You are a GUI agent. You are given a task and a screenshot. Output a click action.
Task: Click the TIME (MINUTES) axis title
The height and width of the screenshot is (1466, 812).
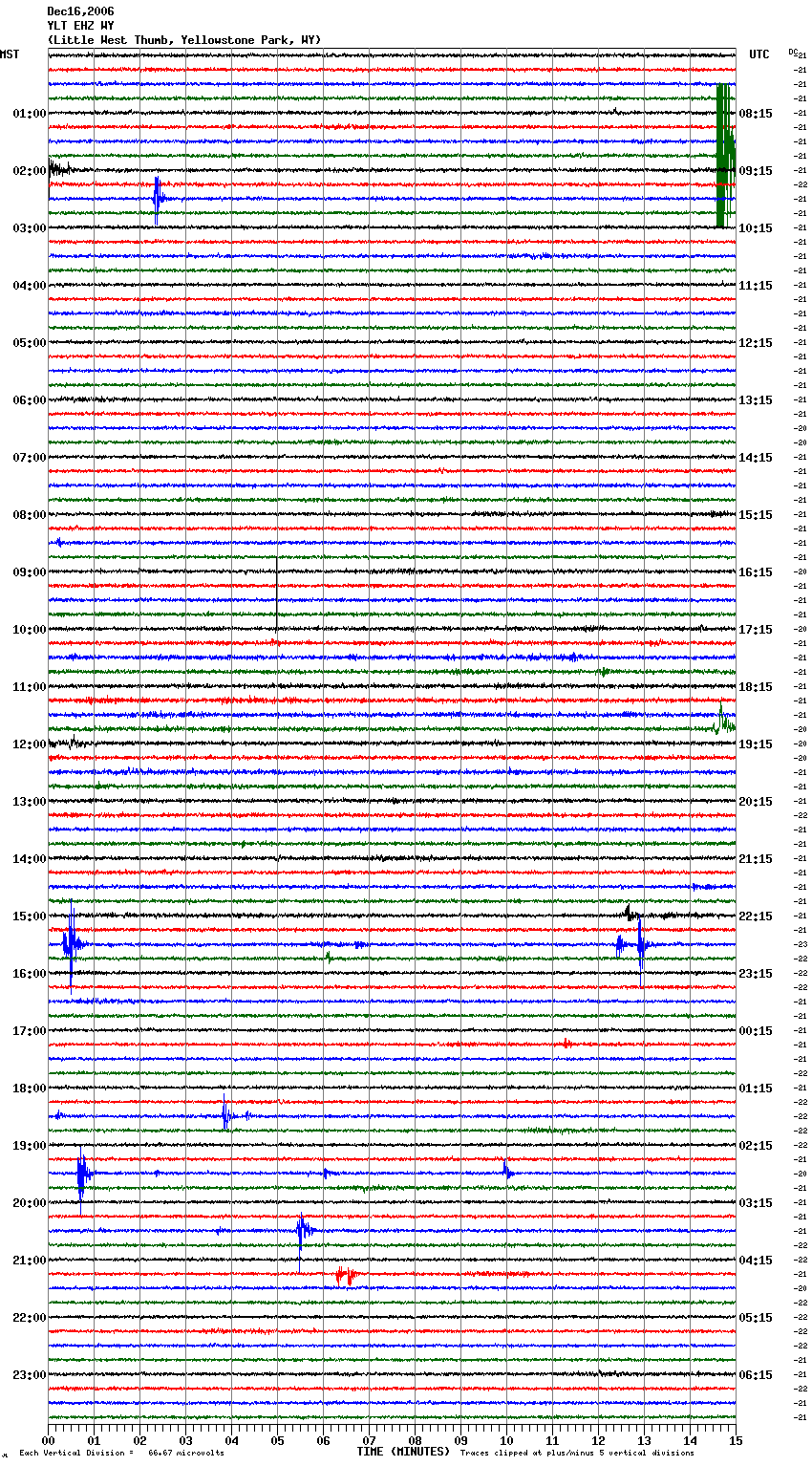(x=403, y=1452)
